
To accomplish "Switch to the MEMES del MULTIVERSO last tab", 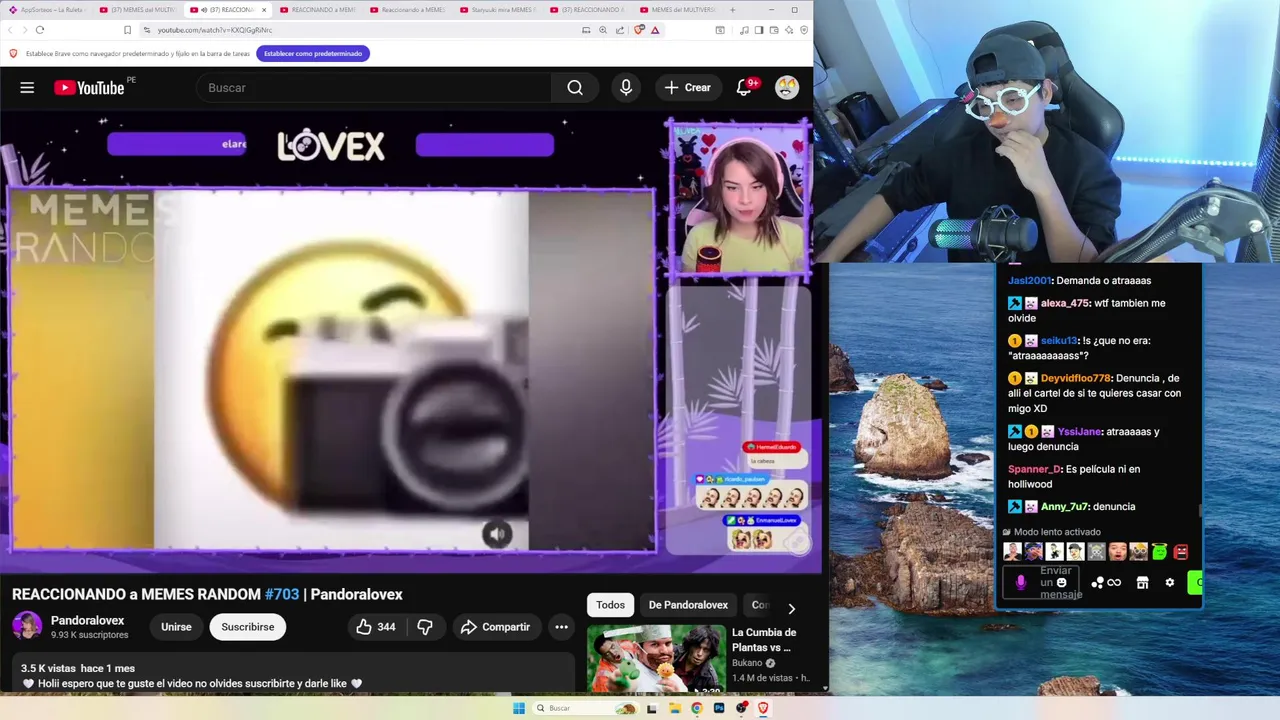I will [x=680, y=10].
